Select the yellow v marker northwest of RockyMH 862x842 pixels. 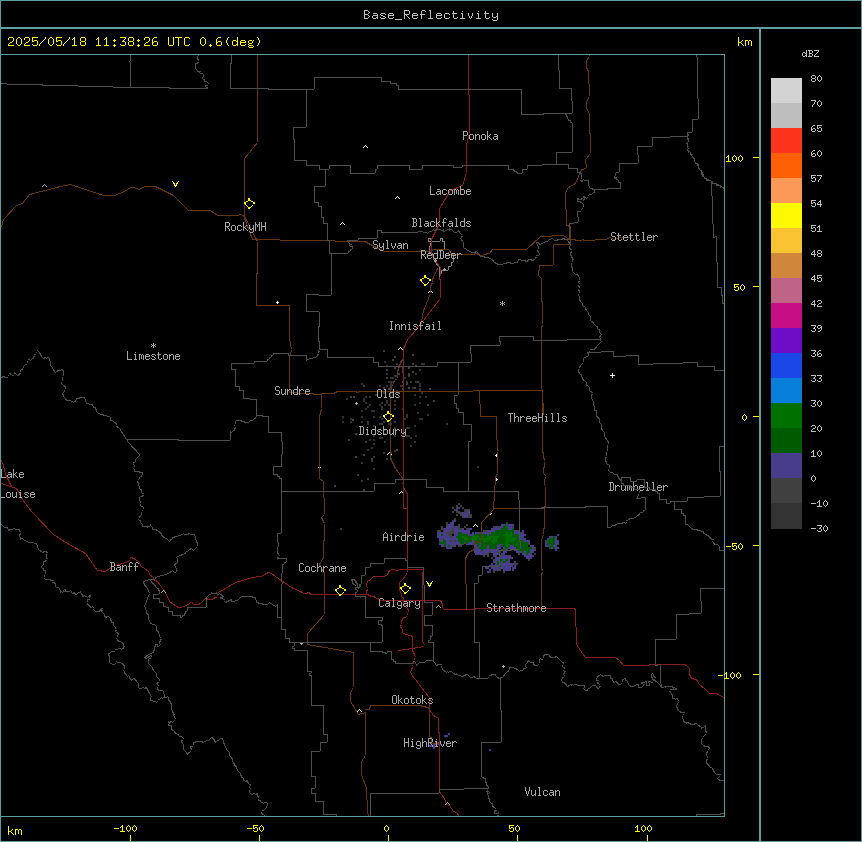[x=175, y=184]
